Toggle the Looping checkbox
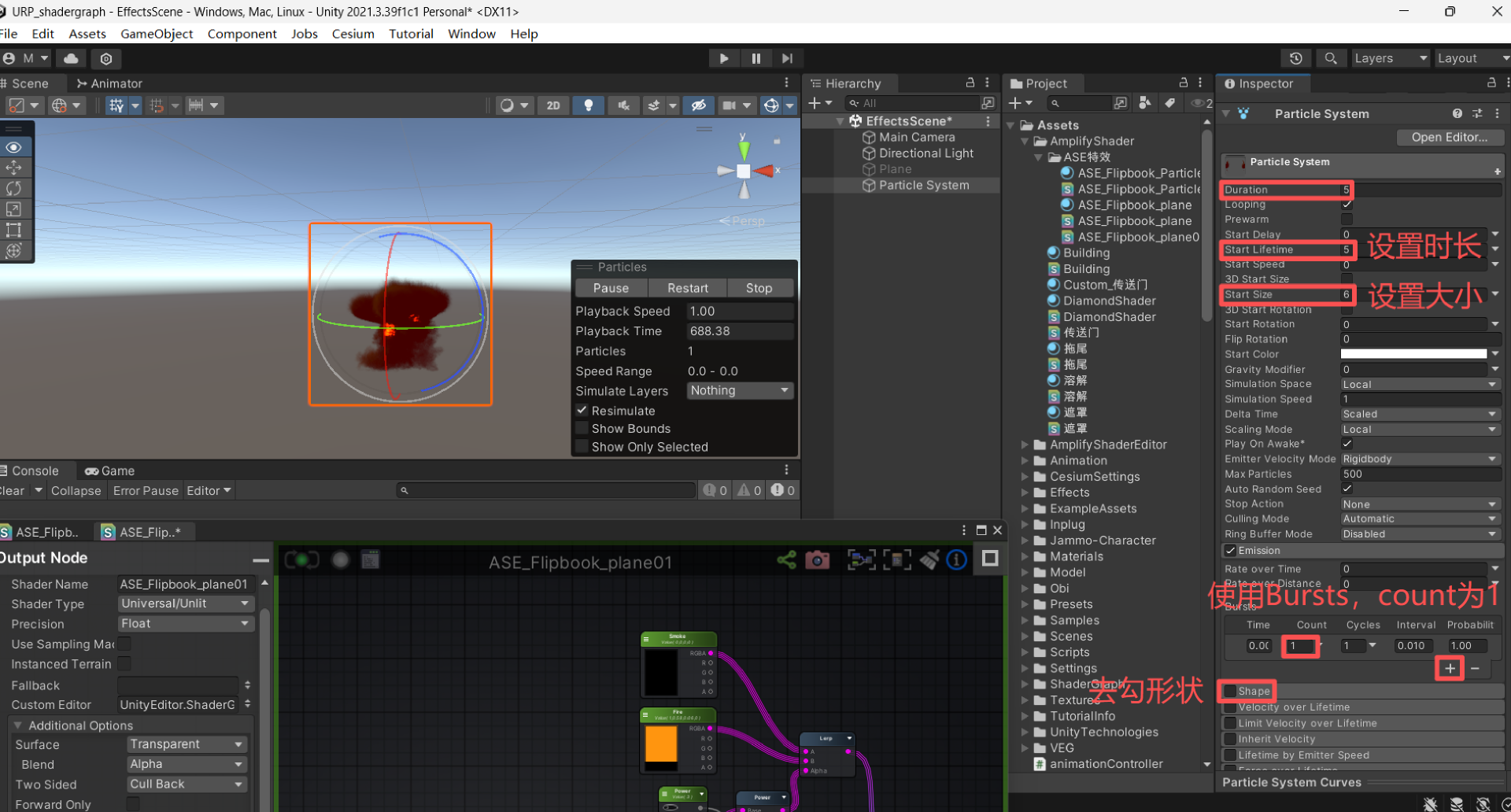Viewport: 1511px width, 812px height. pos(1347,205)
